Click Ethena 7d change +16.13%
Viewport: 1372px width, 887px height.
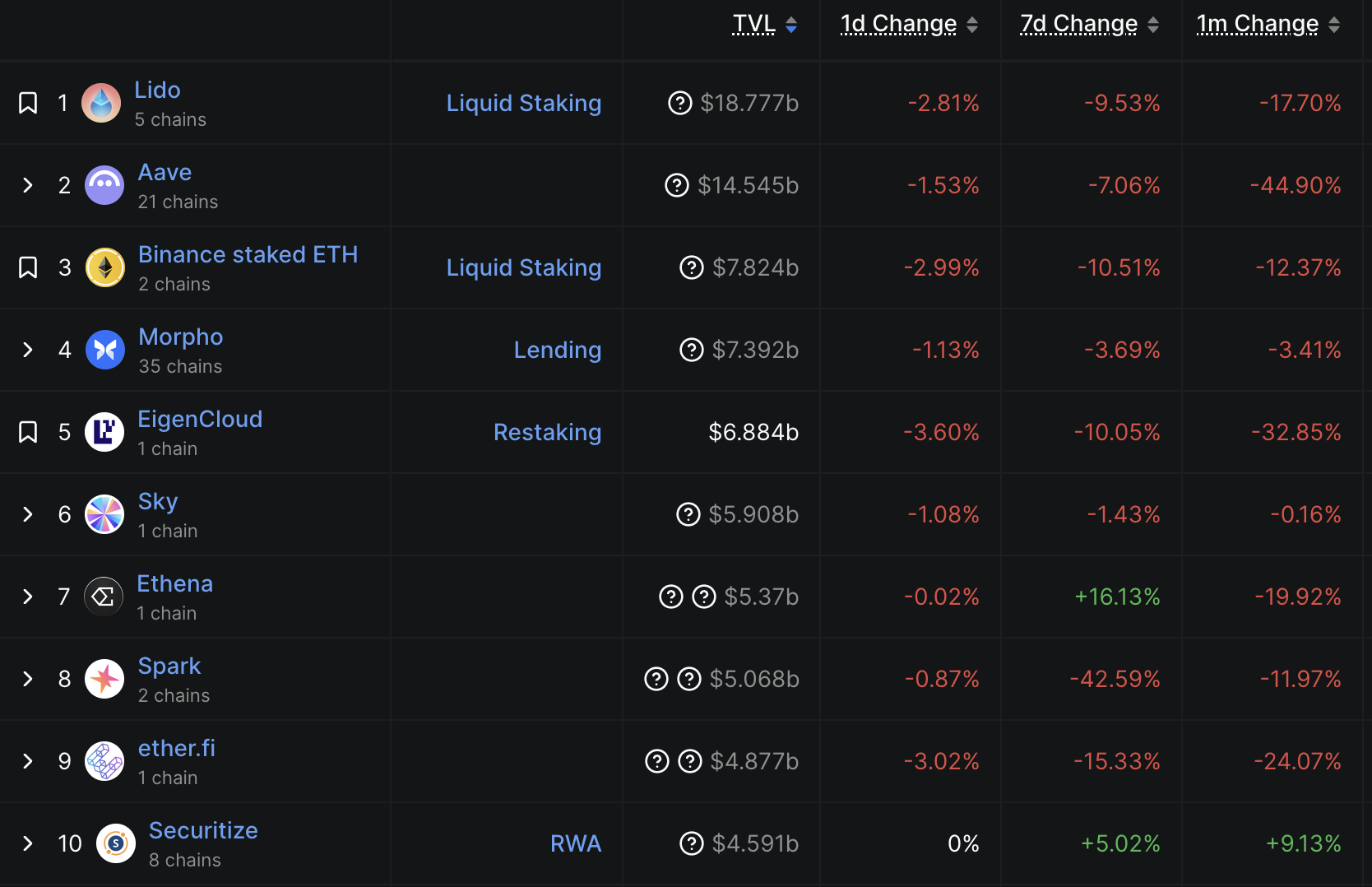point(1117,597)
